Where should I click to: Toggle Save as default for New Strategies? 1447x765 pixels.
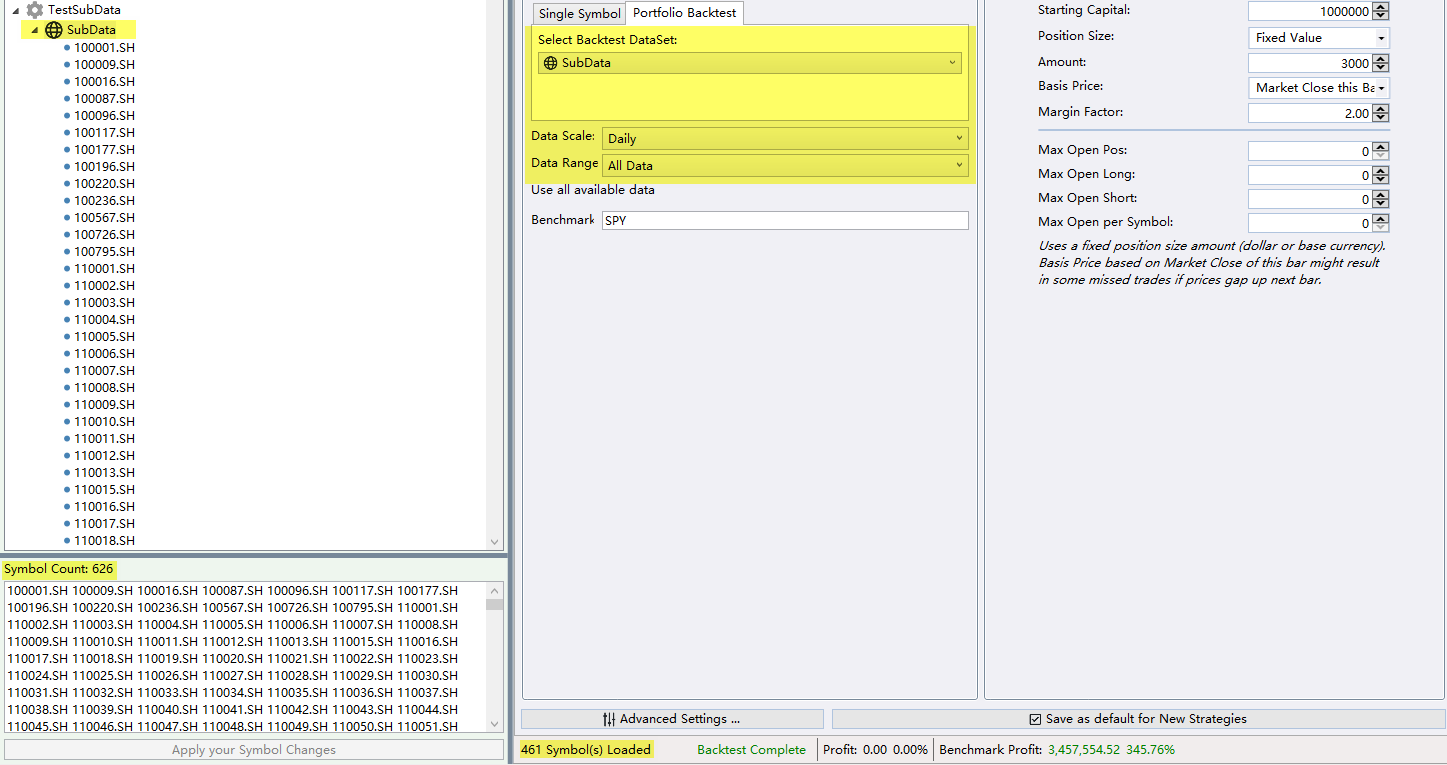(1035, 719)
